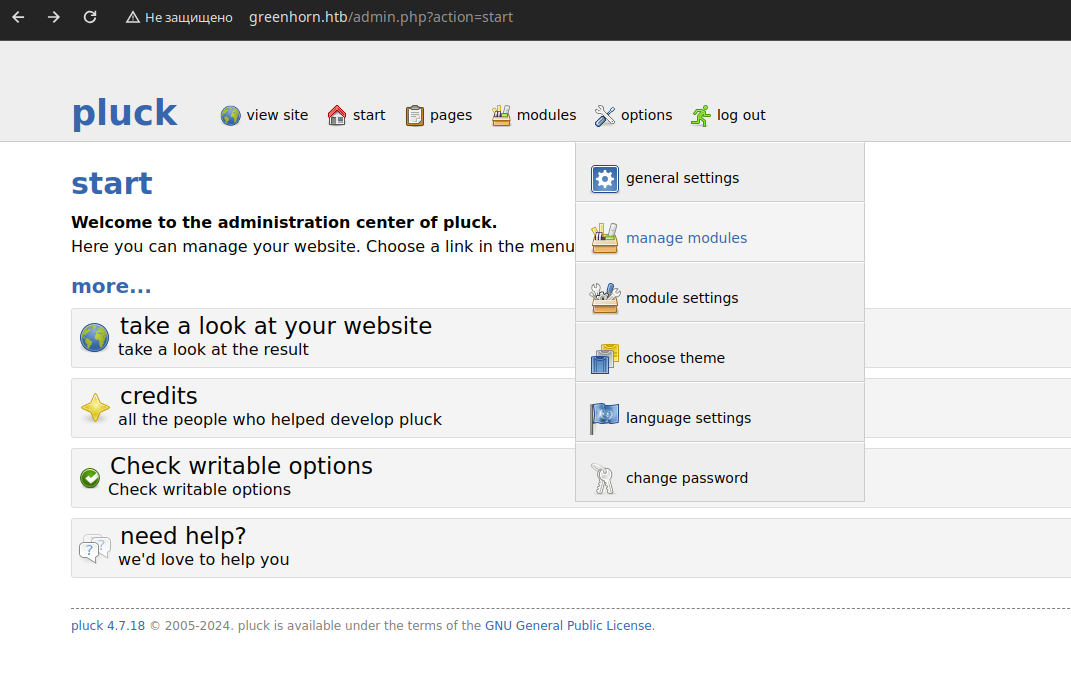
Task: Open the GNU General Public License link
Action: (x=568, y=626)
